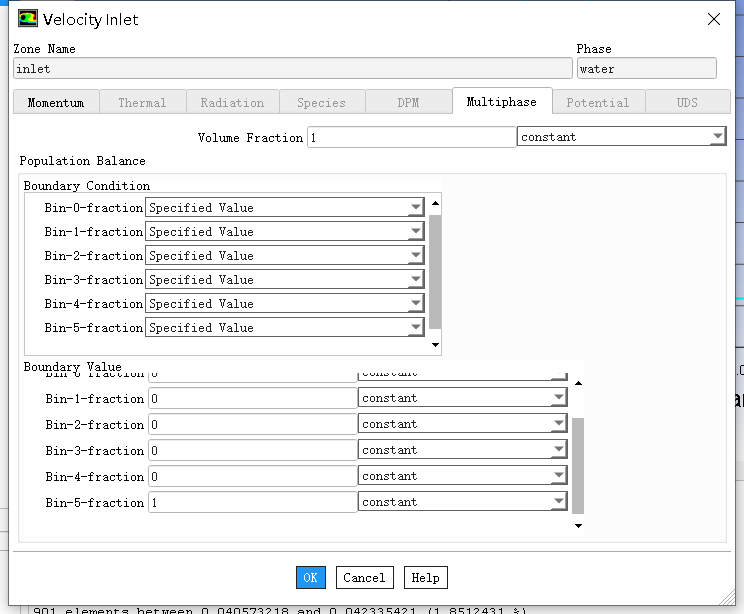Select the Multiphase tab
The height and width of the screenshot is (614, 744).
pyautogui.click(x=501, y=102)
